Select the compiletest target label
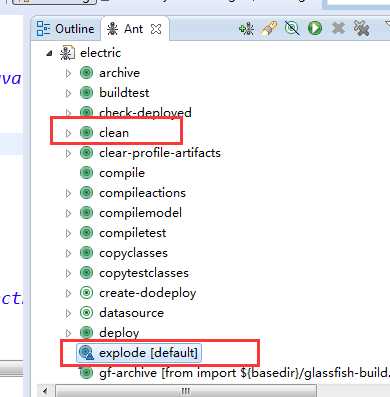Viewport: 390px width, 397px height. point(132,233)
